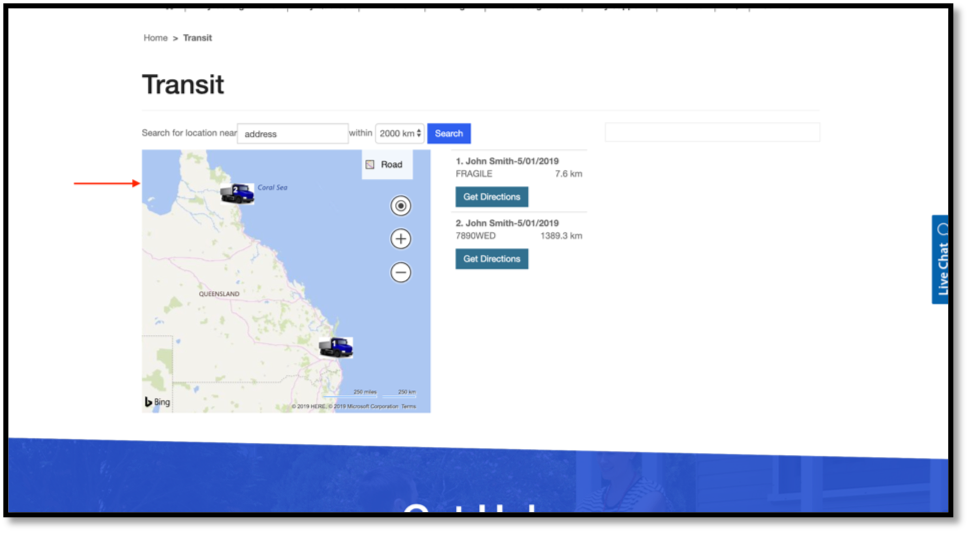
Task: Click the Queensland label on map
Action: click(x=219, y=294)
